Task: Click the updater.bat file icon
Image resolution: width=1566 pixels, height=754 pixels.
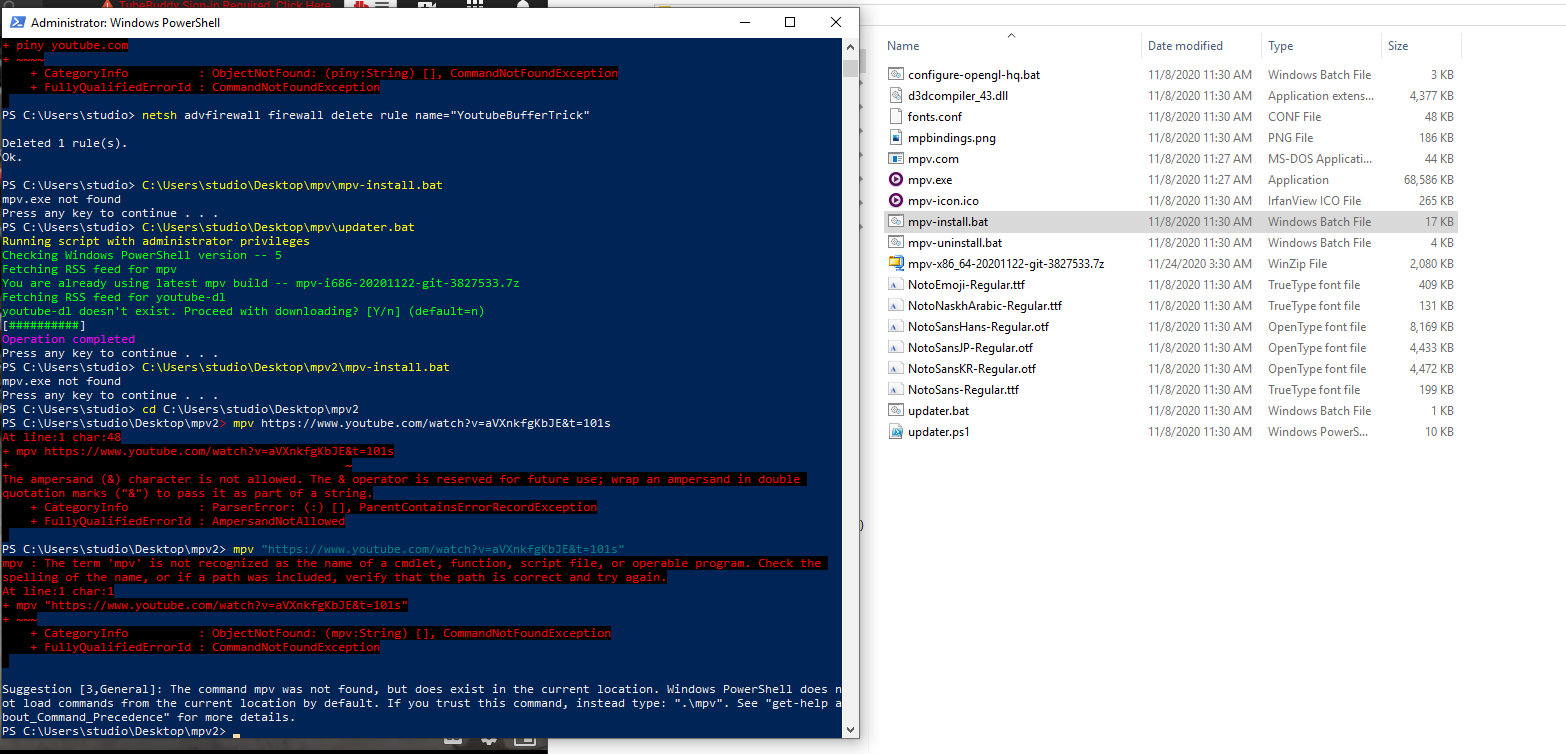Action: coord(896,411)
